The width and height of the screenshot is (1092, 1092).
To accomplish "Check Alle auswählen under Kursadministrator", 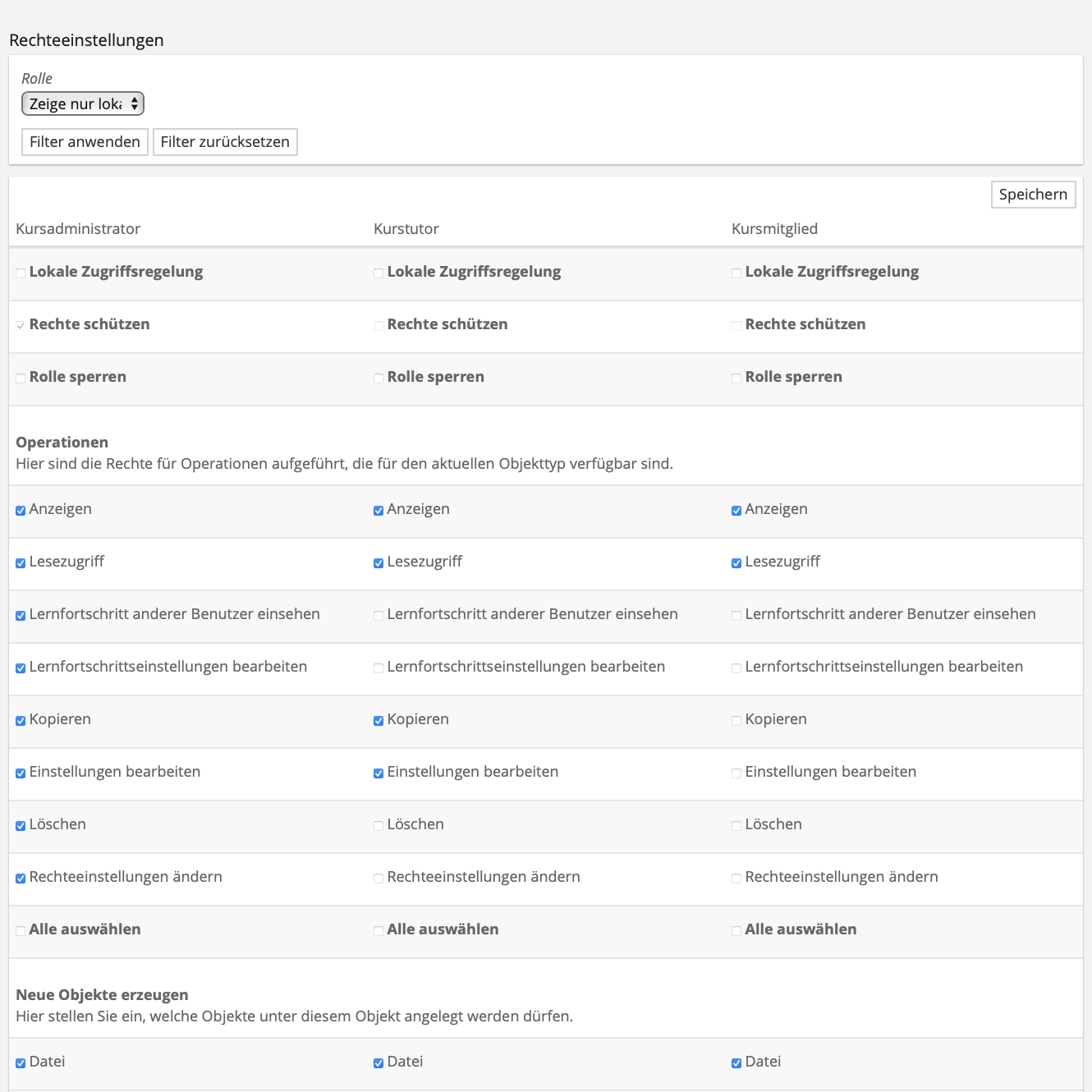I will [x=21, y=931].
